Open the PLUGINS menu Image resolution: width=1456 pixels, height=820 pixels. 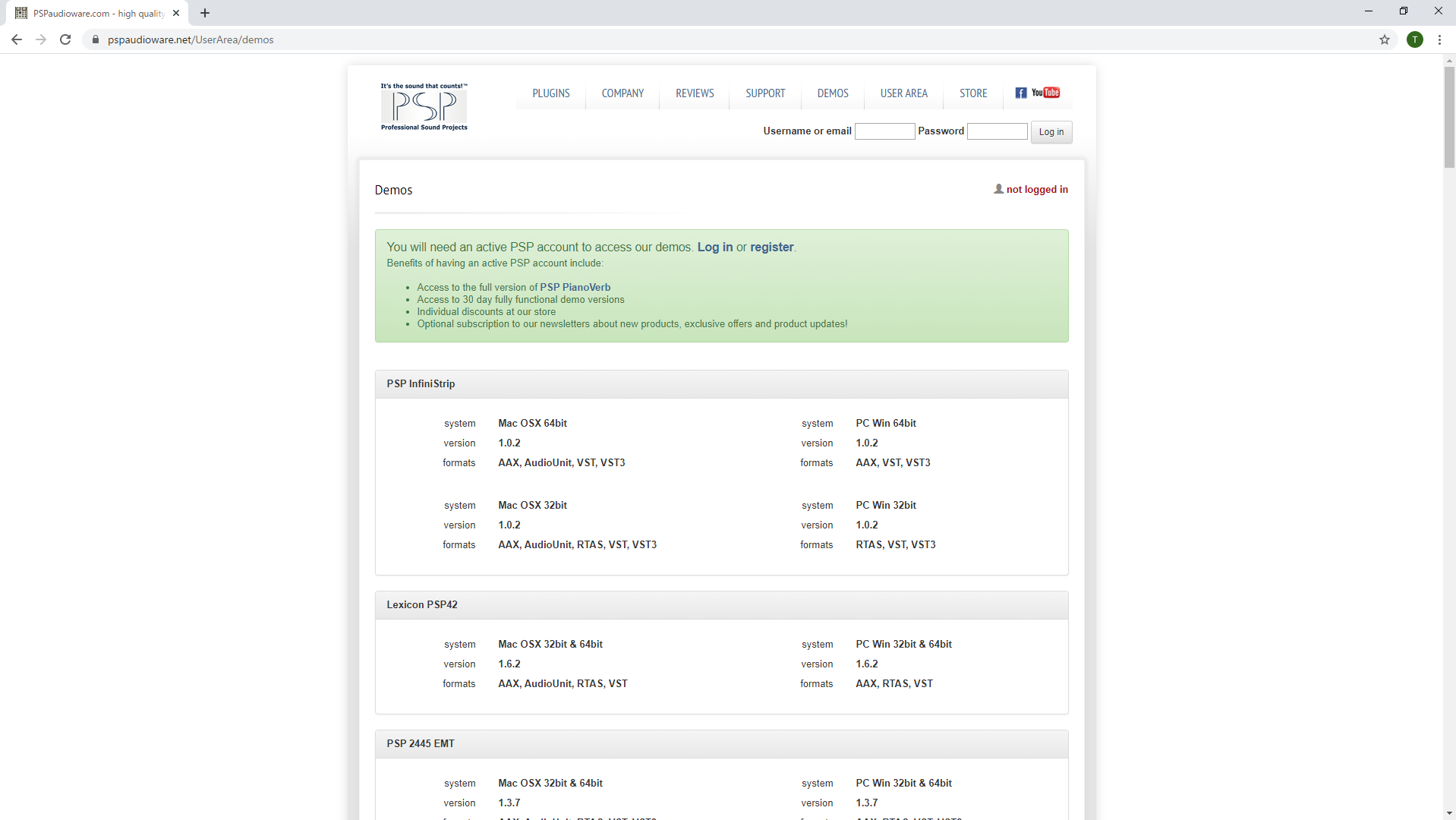coord(551,93)
